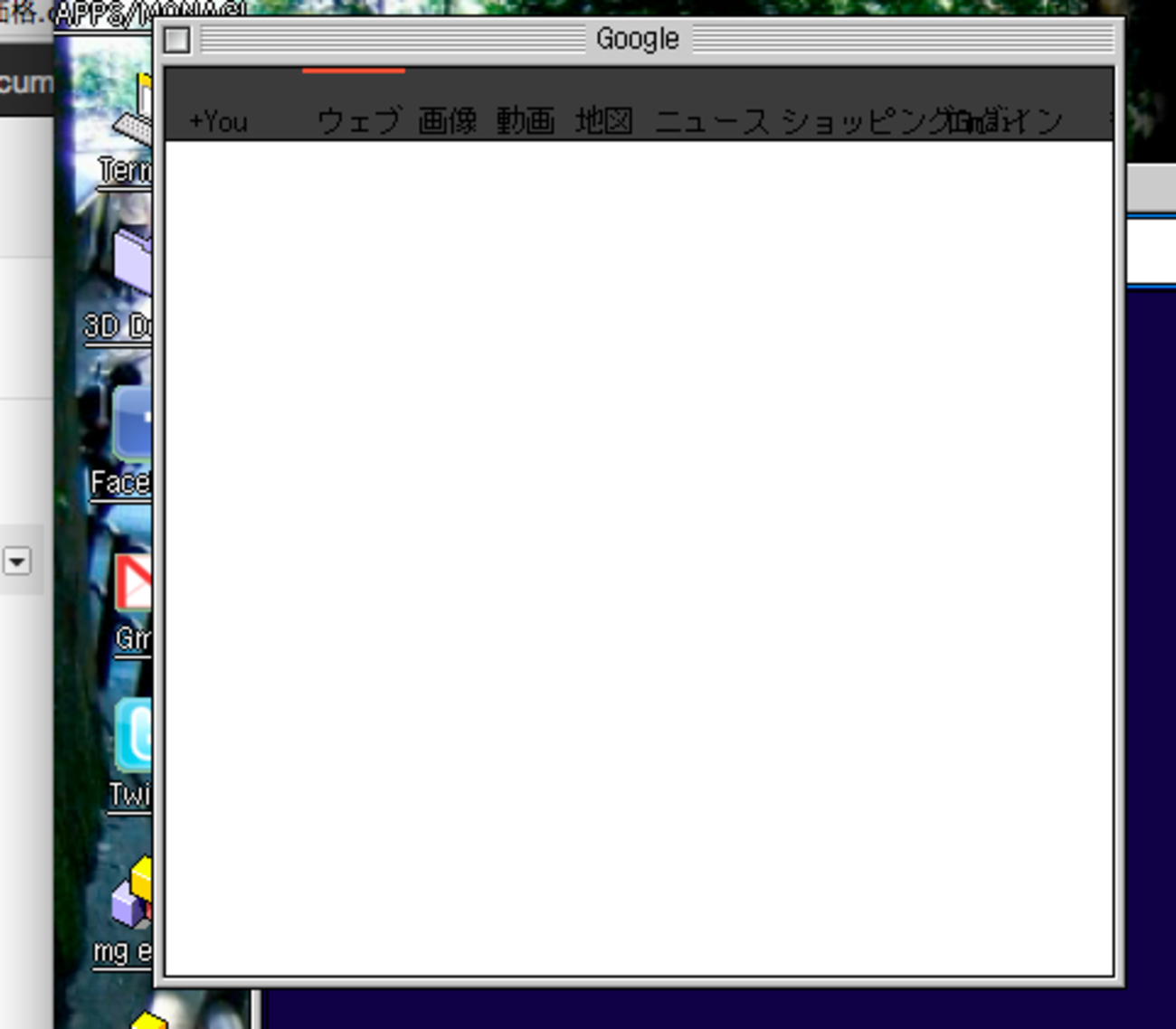Screen dimensions: 1176x1029
Task: Switch to the ウェブ tab
Action: [358, 121]
